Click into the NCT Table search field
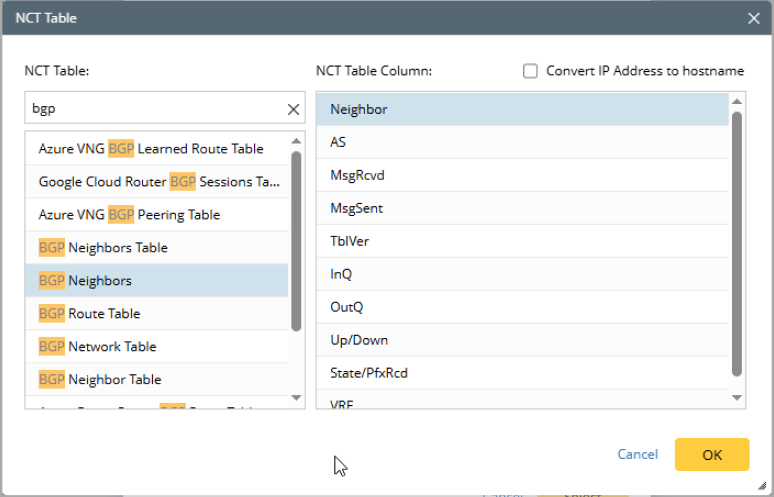The image size is (774, 497). pos(150,109)
